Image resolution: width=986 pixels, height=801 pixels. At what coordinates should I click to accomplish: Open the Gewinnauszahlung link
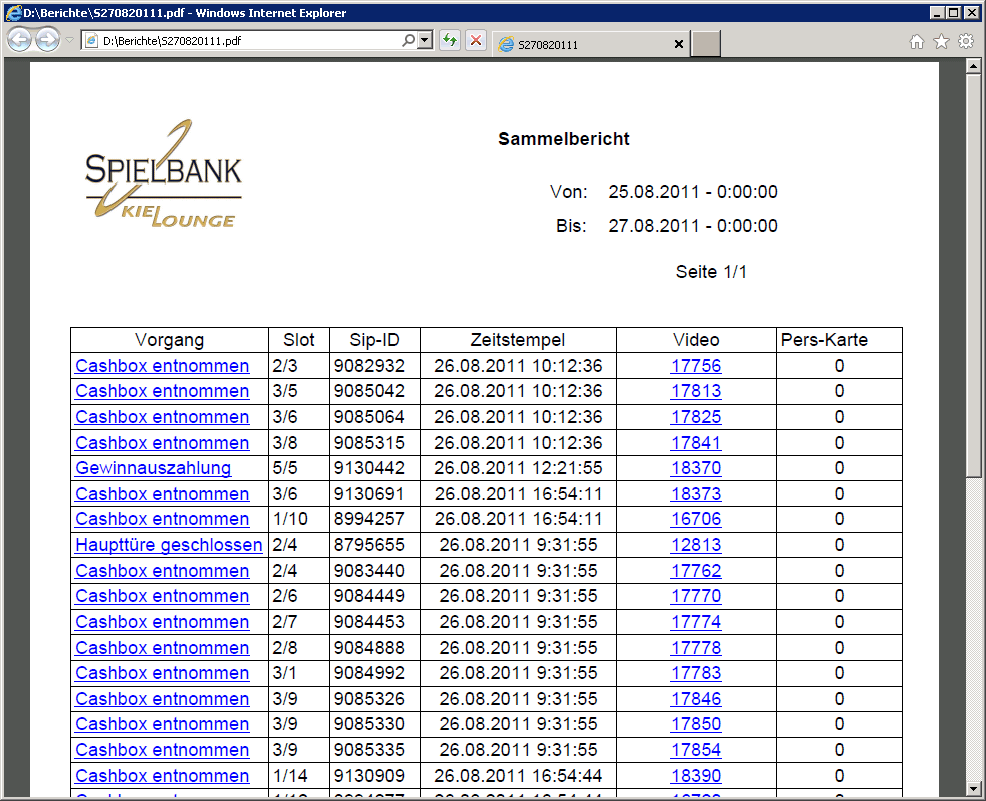coord(153,468)
